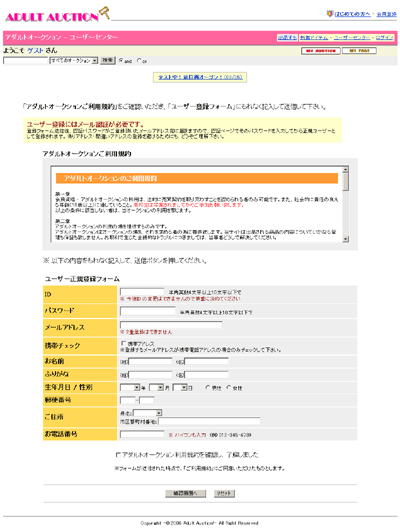Select the 'and' search radio button
400x528 pixels.
[x=121, y=61]
